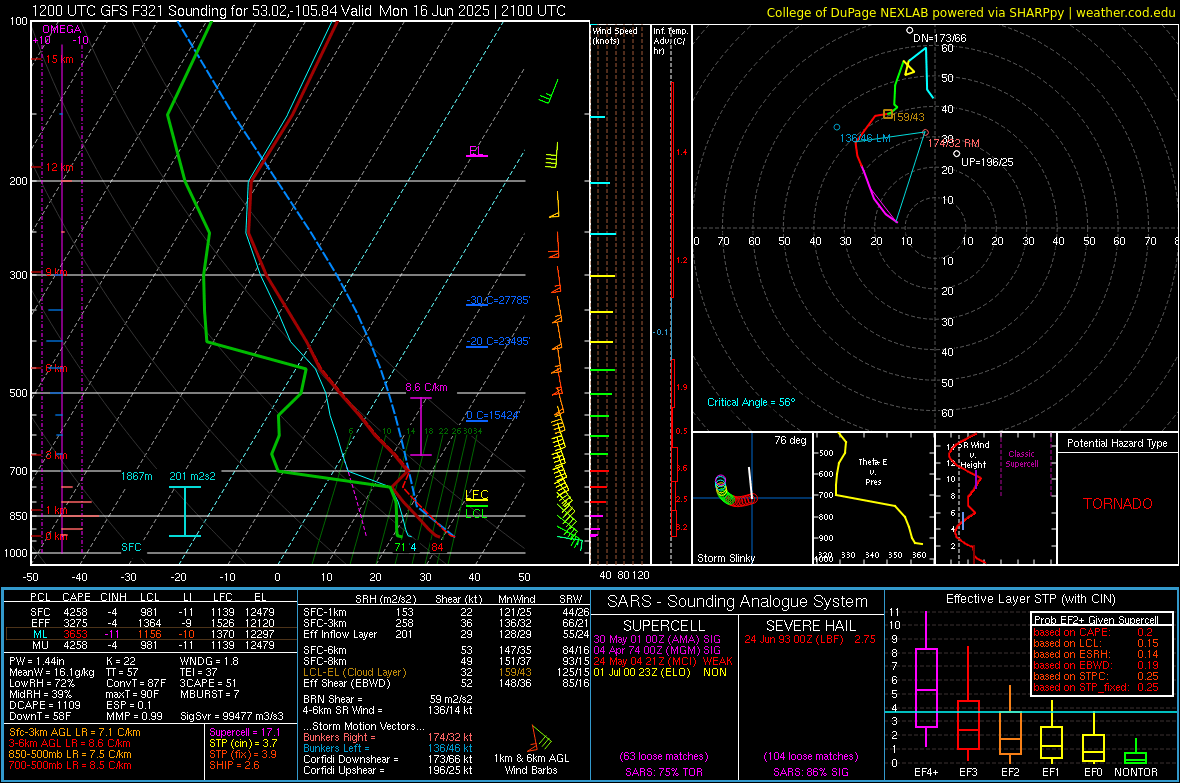Image resolution: width=1180 pixels, height=783 pixels.
Task: Click the 'Critical Angle = 56°' text
Action: pos(751,402)
